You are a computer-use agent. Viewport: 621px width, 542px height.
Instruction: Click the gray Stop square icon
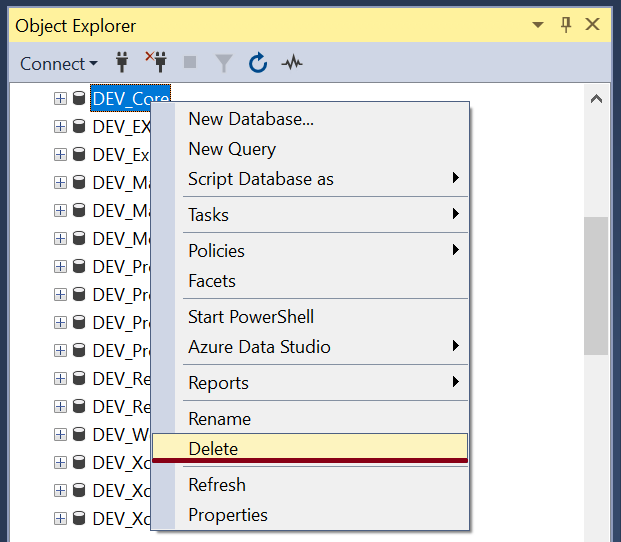click(190, 63)
